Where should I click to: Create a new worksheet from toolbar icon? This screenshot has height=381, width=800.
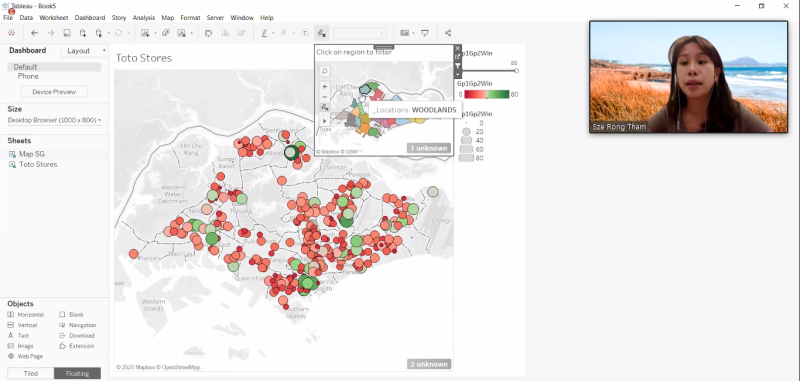click(x=145, y=33)
